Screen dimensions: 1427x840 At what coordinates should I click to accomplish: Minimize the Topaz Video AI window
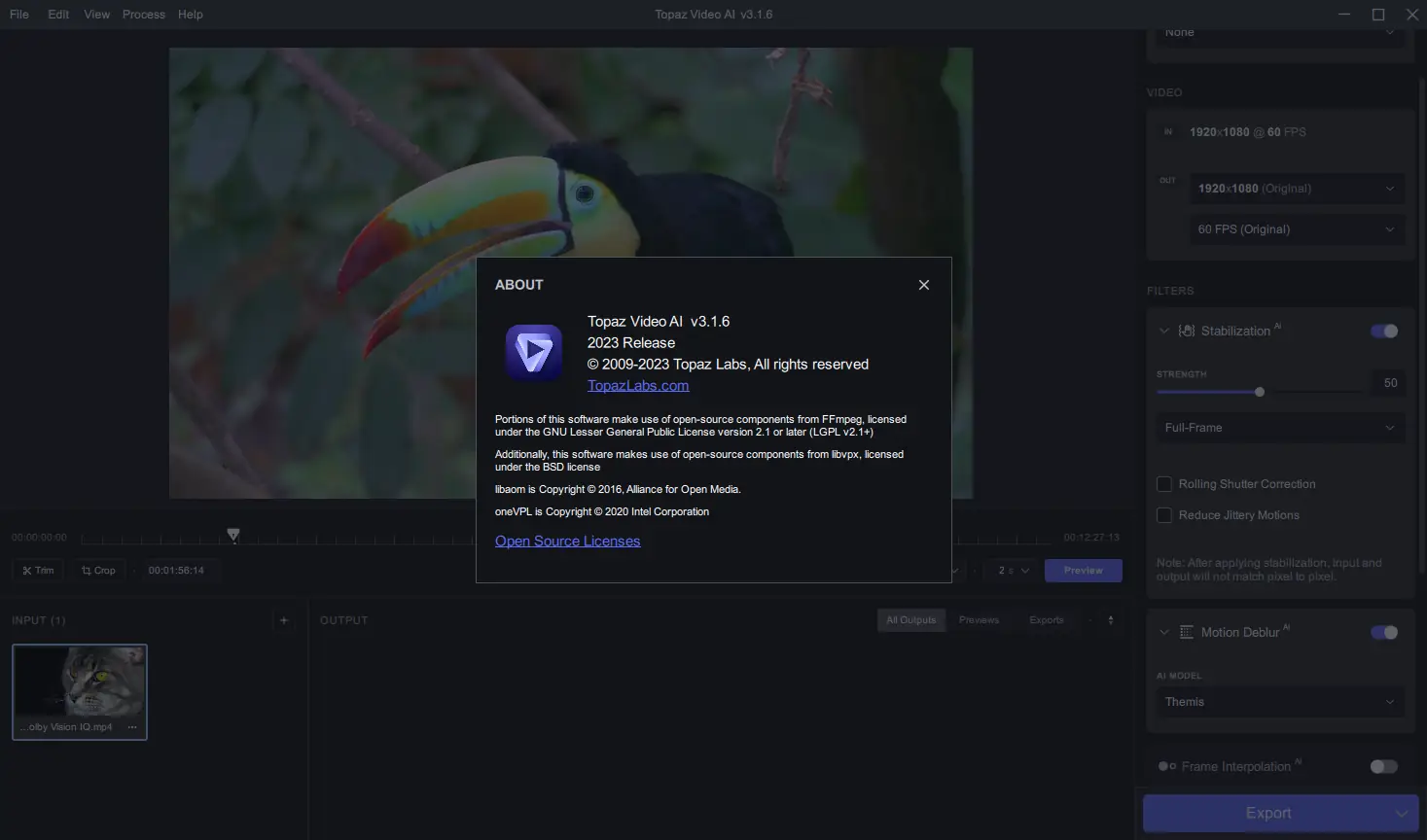[x=1344, y=15]
